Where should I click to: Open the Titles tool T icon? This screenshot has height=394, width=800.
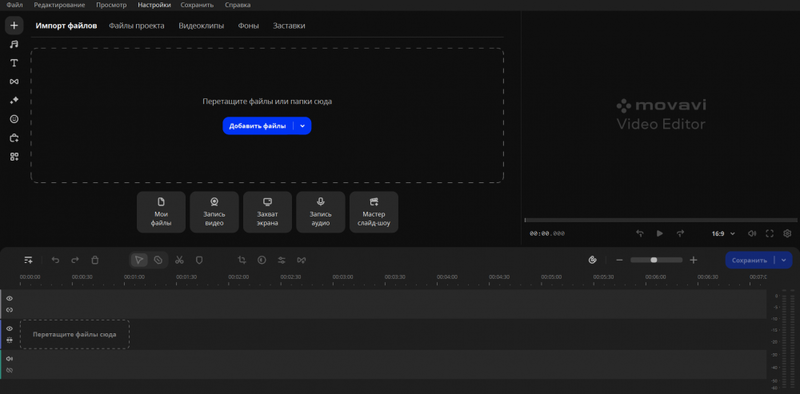click(14, 63)
